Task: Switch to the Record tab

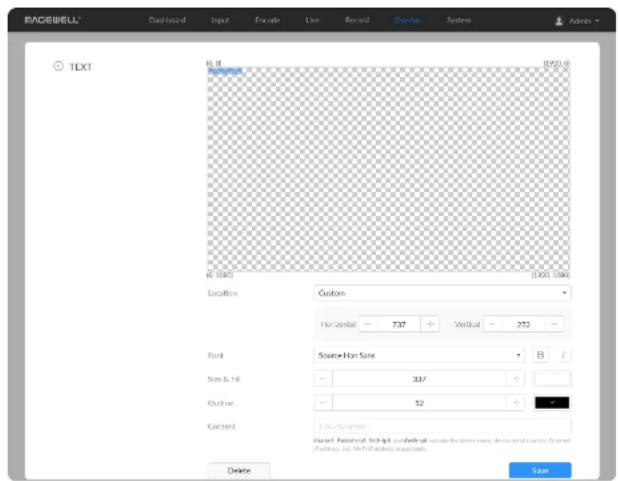Action: pos(357,20)
